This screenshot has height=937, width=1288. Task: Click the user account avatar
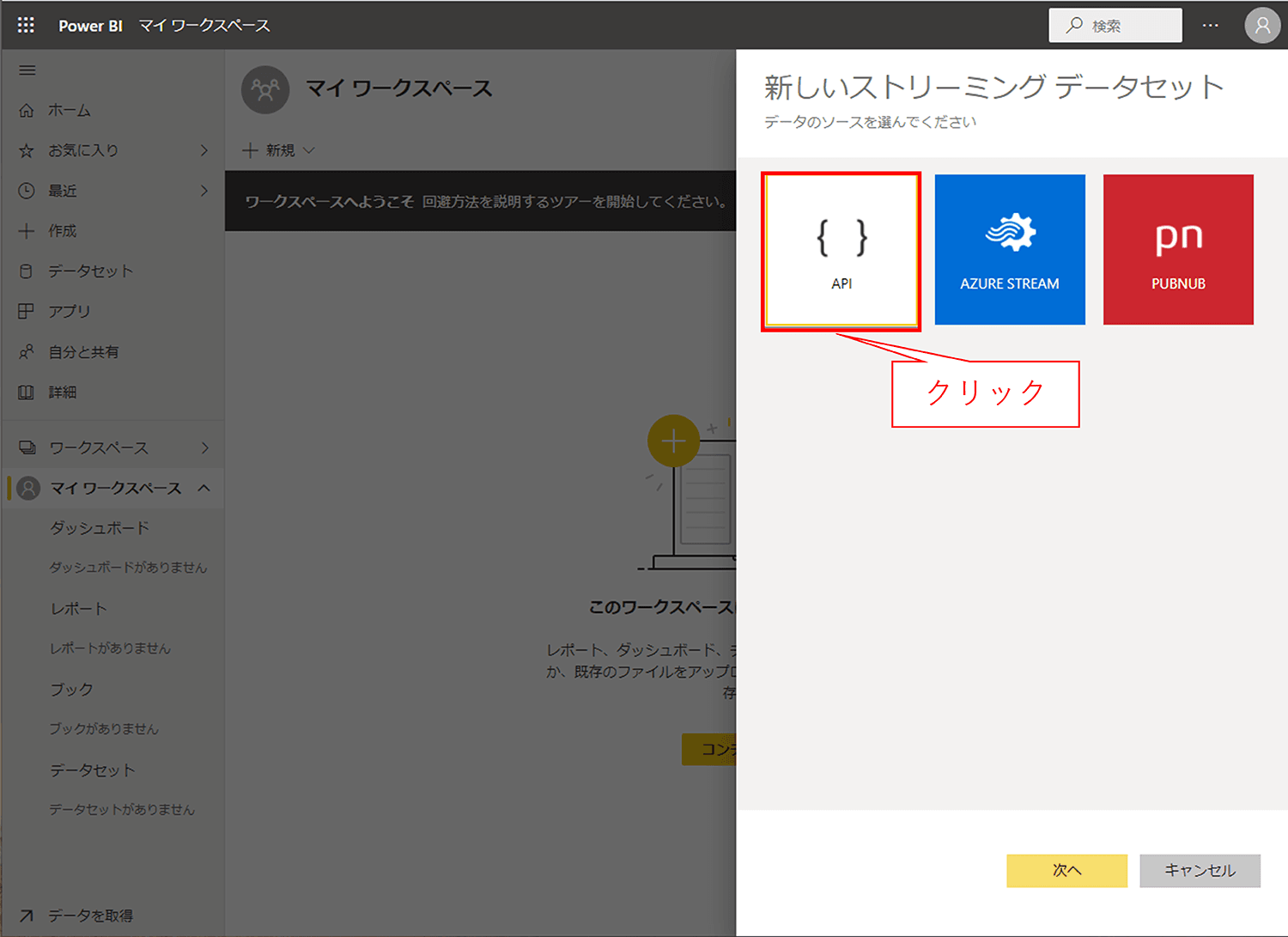1262,26
